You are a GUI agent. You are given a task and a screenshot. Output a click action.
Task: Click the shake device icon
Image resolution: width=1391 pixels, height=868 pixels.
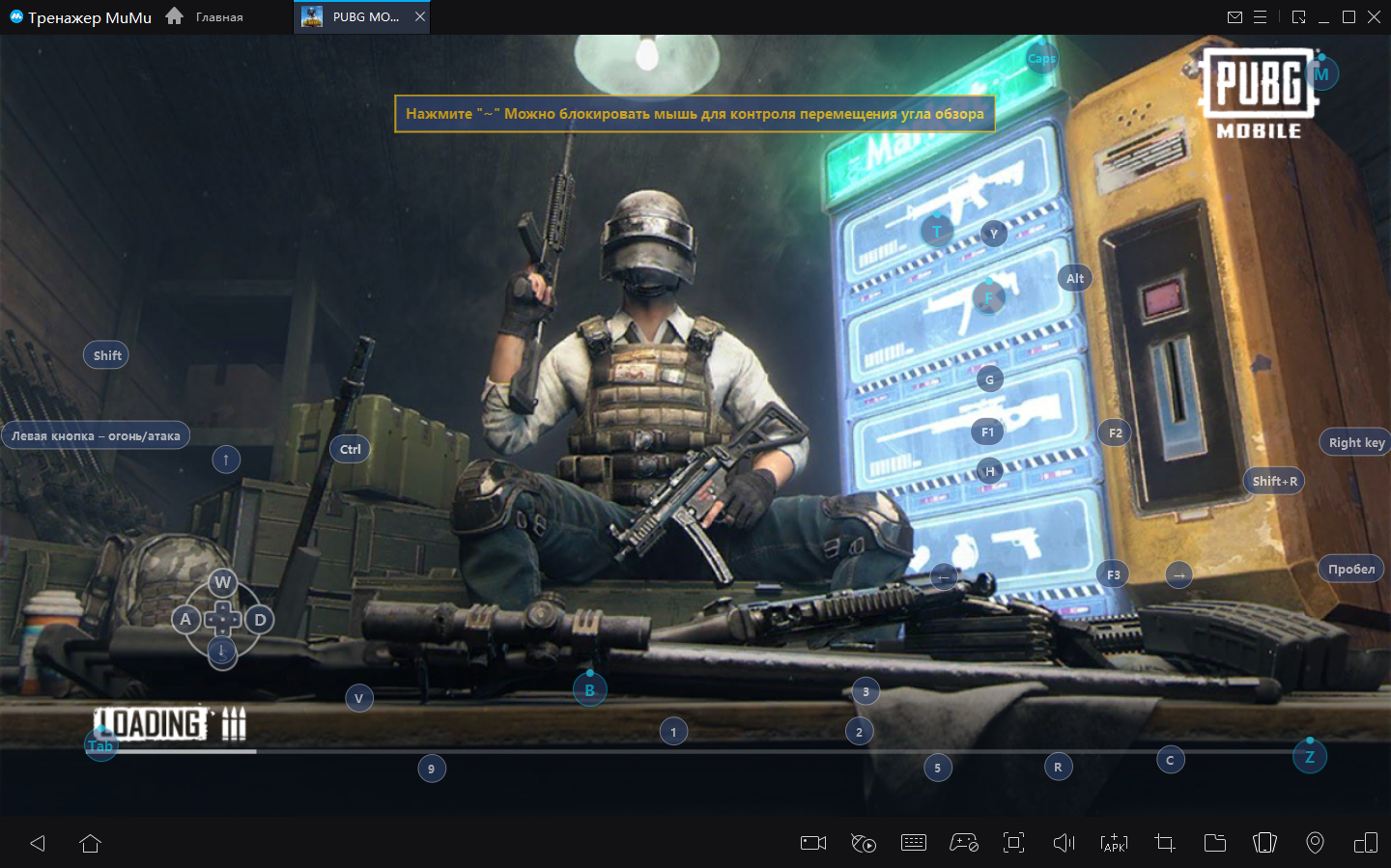[1264, 843]
